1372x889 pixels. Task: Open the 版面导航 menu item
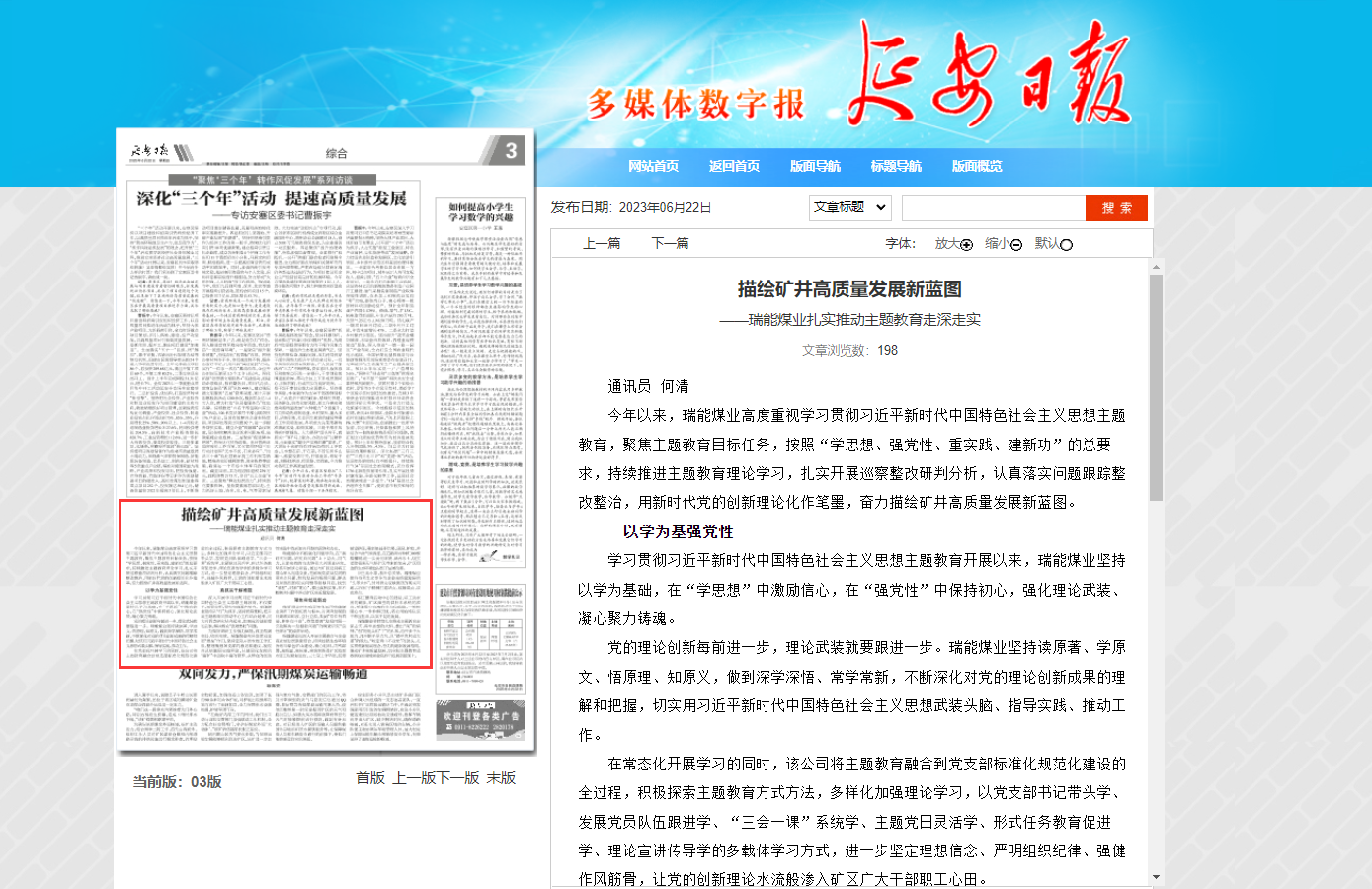815,166
